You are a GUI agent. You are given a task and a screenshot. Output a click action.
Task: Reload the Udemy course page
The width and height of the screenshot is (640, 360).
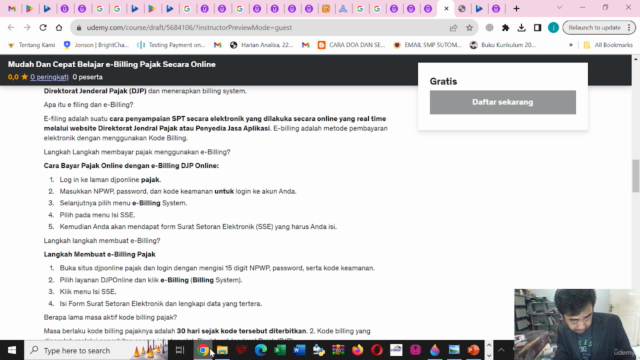[x=43, y=28]
